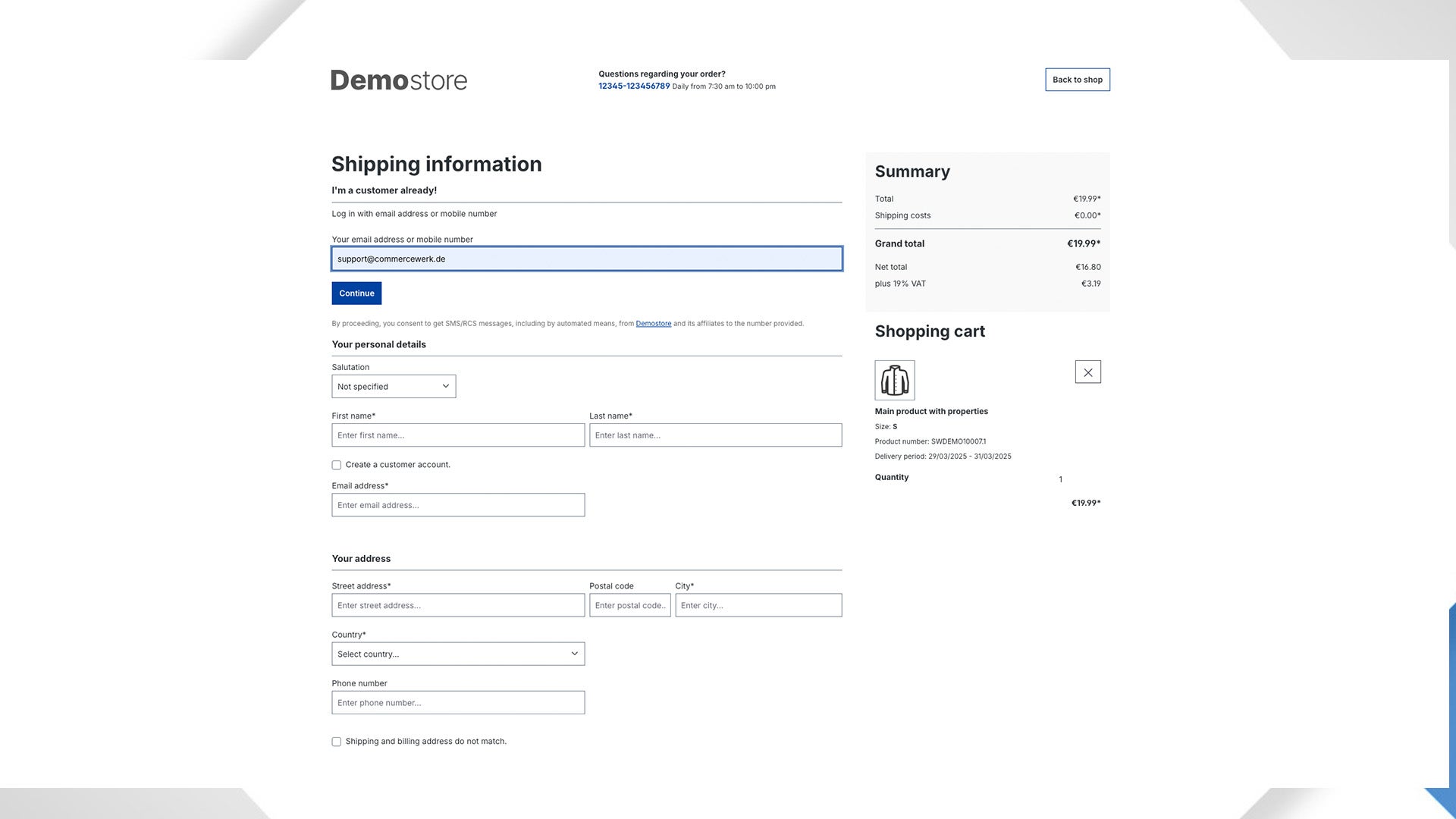This screenshot has width=1456, height=819.
Task: Focus the login email or mobile field
Action: [587, 259]
